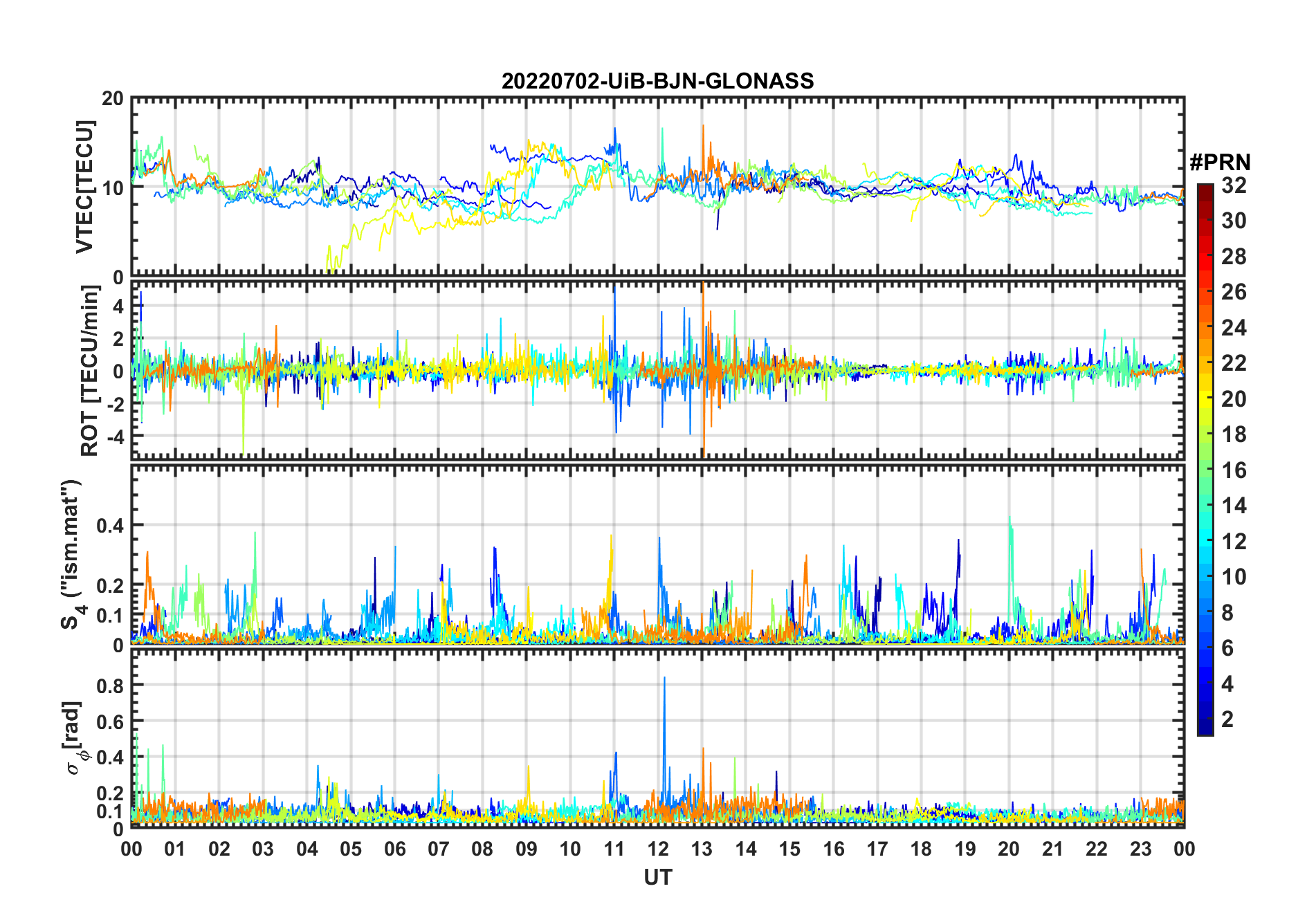
Task: Click the ROT [TECU/min] axis label
Action: tap(90, 371)
